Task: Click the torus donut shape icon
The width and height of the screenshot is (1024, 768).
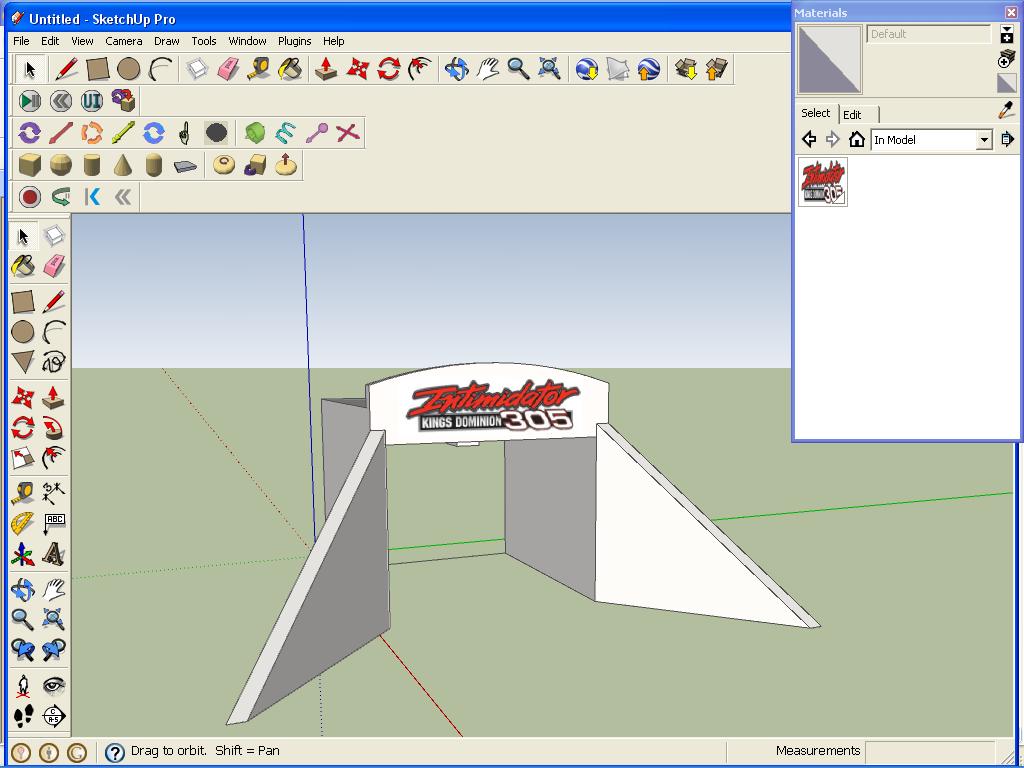Action: click(x=224, y=165)
